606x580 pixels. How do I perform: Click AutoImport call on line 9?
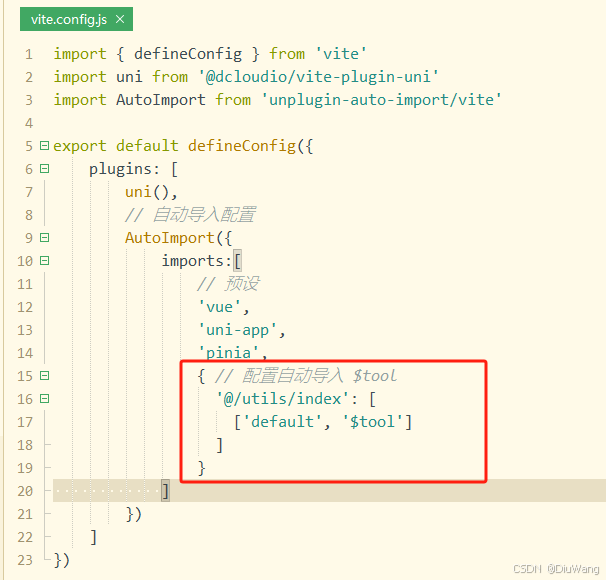tap(169, 238)
